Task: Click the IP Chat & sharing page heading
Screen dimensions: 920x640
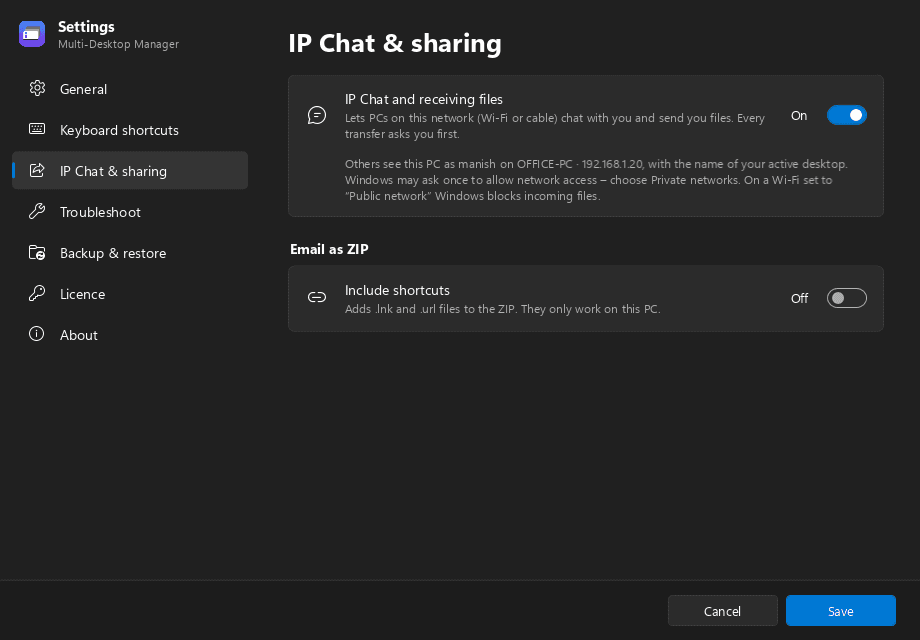Action: tap(395, 43)
